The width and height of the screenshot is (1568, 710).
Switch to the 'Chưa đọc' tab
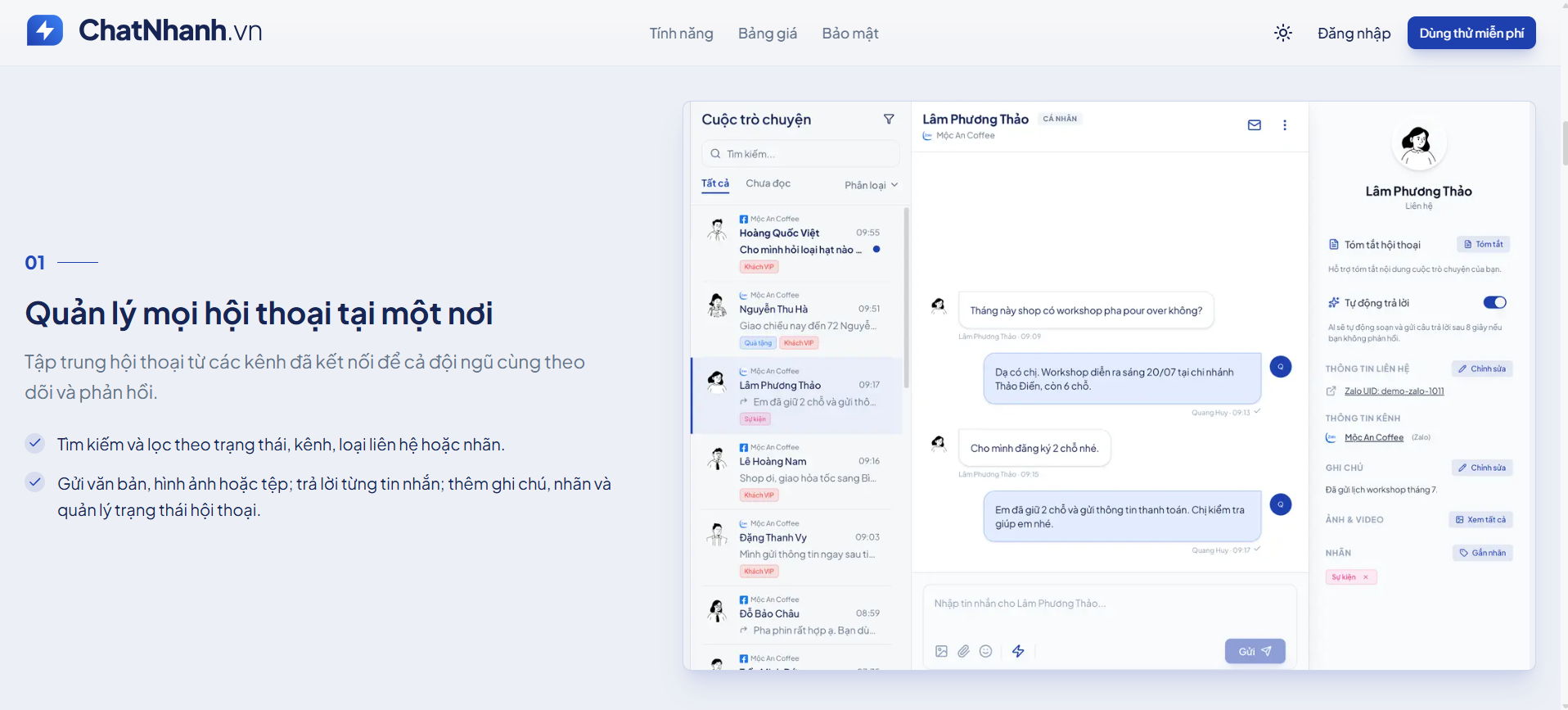pyautogui.click(x=768, y=183)
